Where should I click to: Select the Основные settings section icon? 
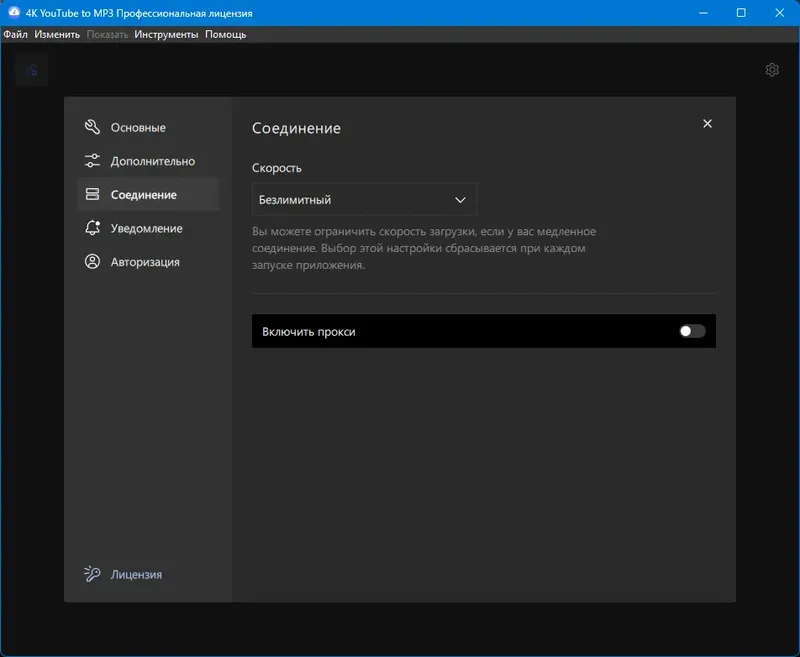click(x=91, y=127)
